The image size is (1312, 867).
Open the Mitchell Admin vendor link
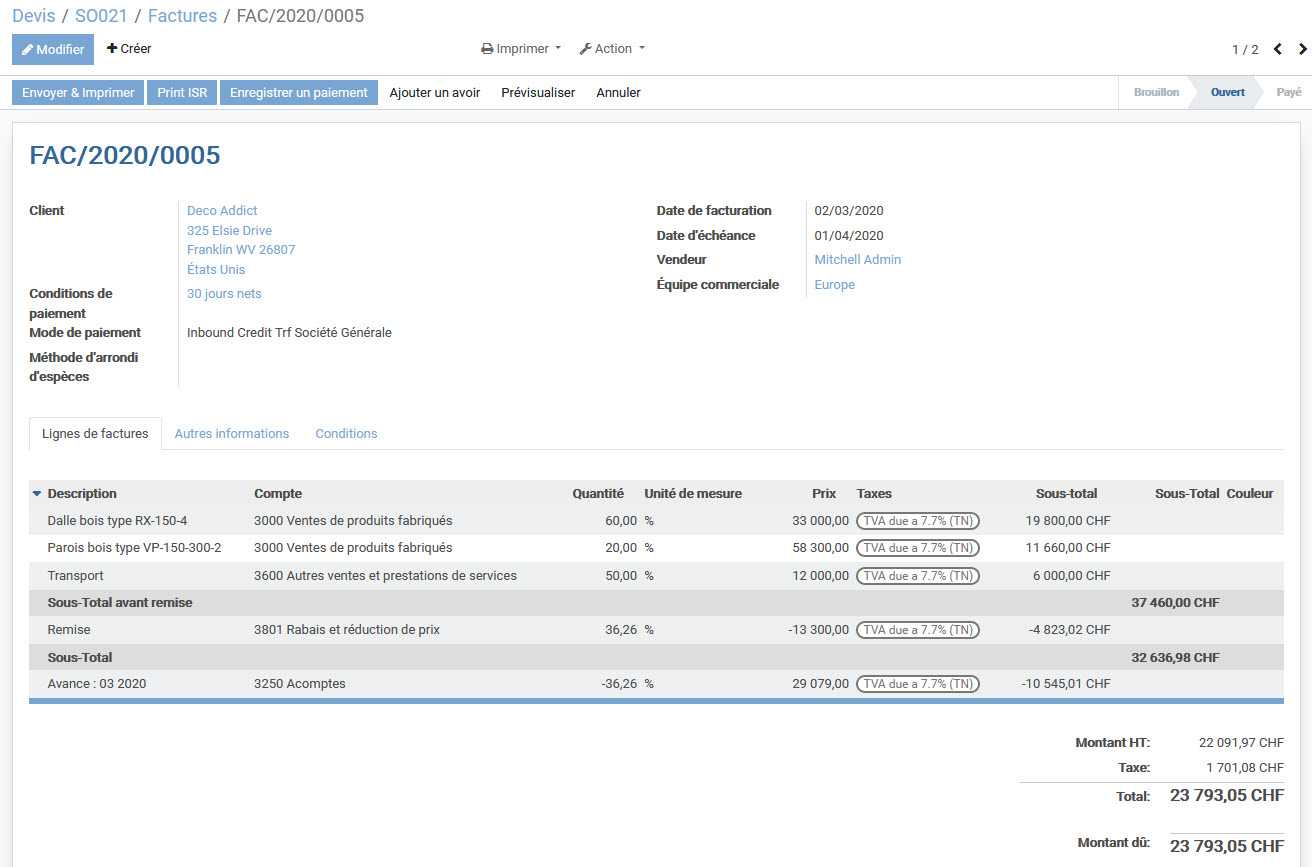(857, 260)
